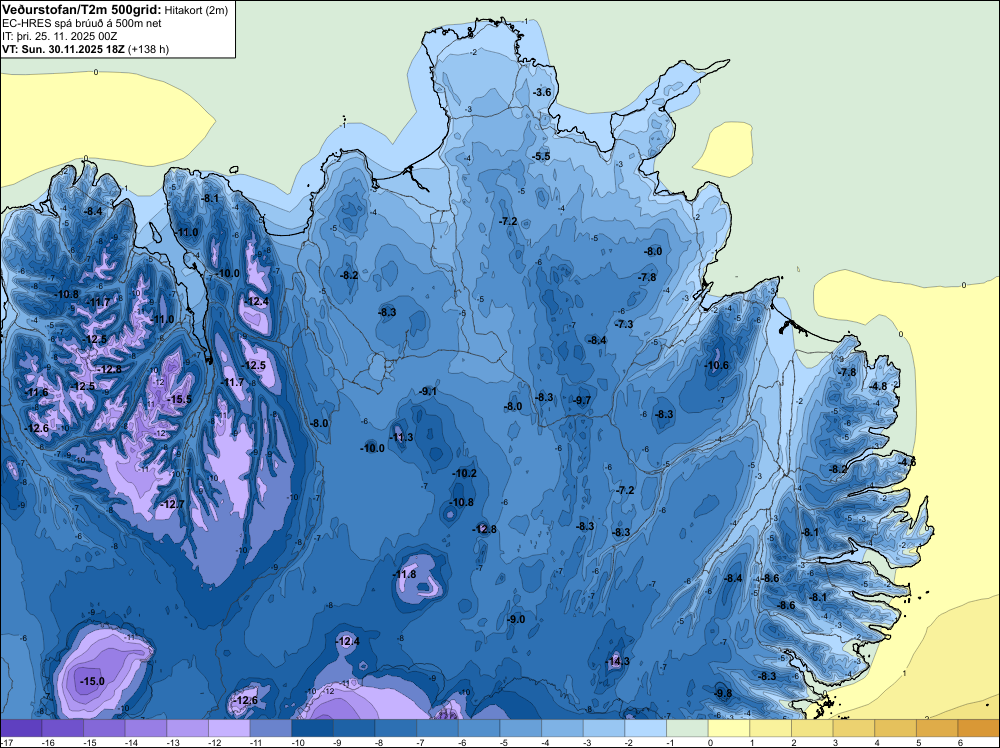1000x748 pixels.
Task: Click the 'Hitakort (2m)' label in header
Action: pos(196,10)
